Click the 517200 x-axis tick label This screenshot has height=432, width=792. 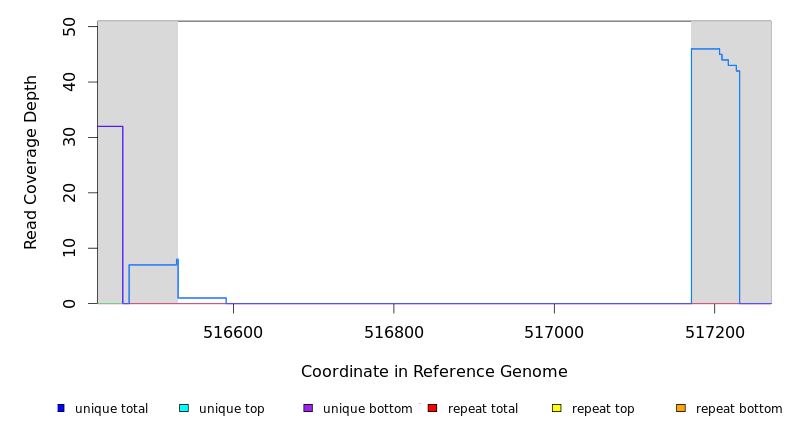pyautogui.click(x=715, y=331)
